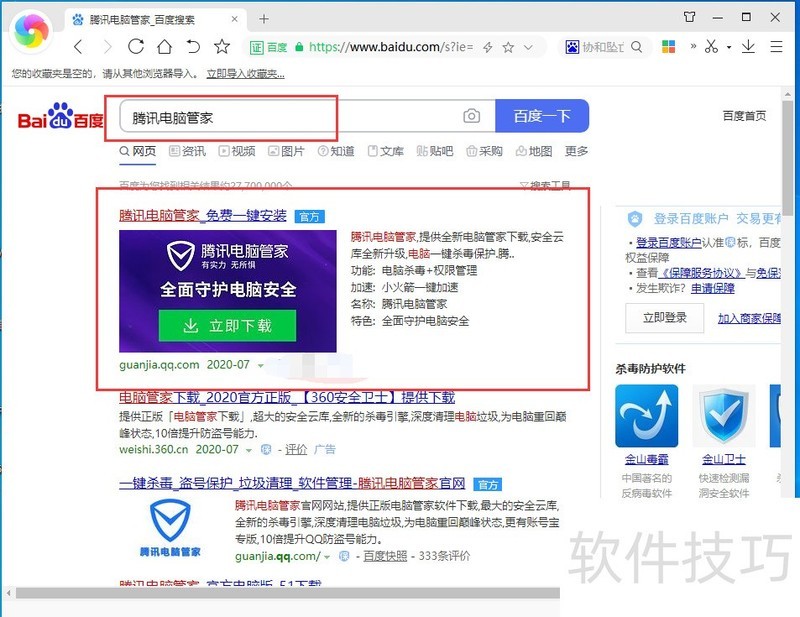Image resolution: width=800 pixels, height=617 pixels.
Task: Switch to the 图片 tab
Action: point(286,151)
